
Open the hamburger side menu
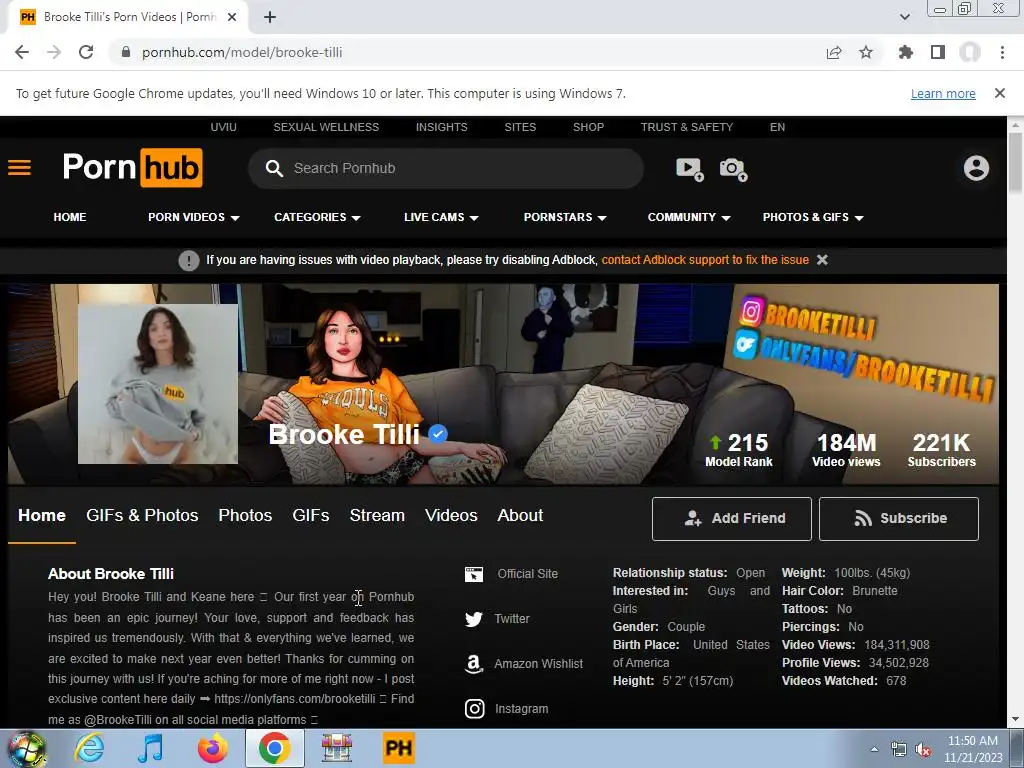[20, 168]
